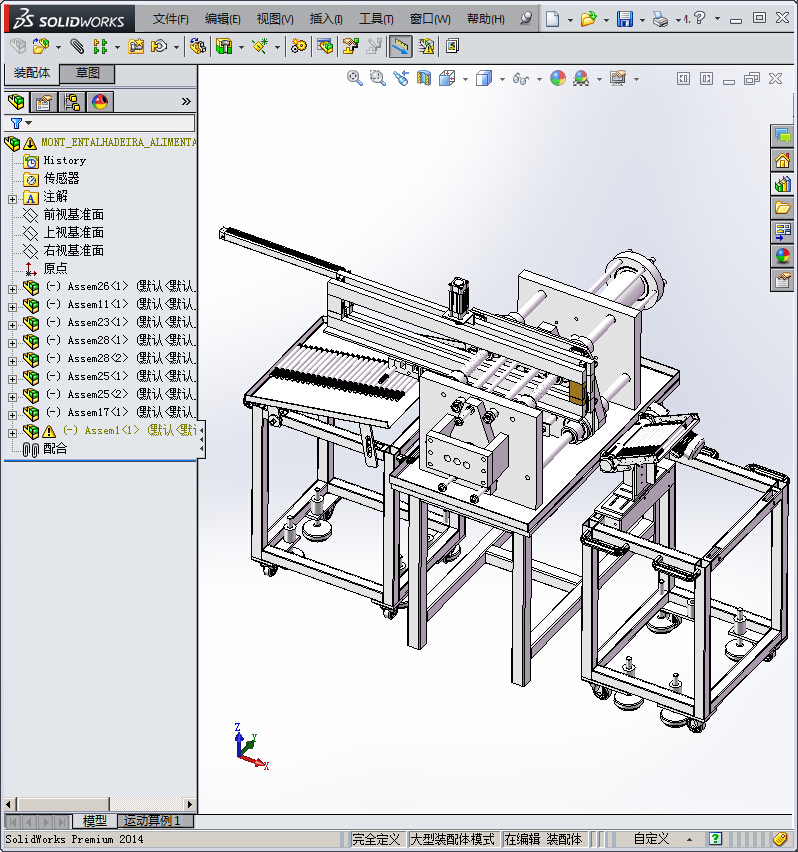Switch to the 运动算例1 tab
Viewport: 798px width, 852px height.
(153, 820)
